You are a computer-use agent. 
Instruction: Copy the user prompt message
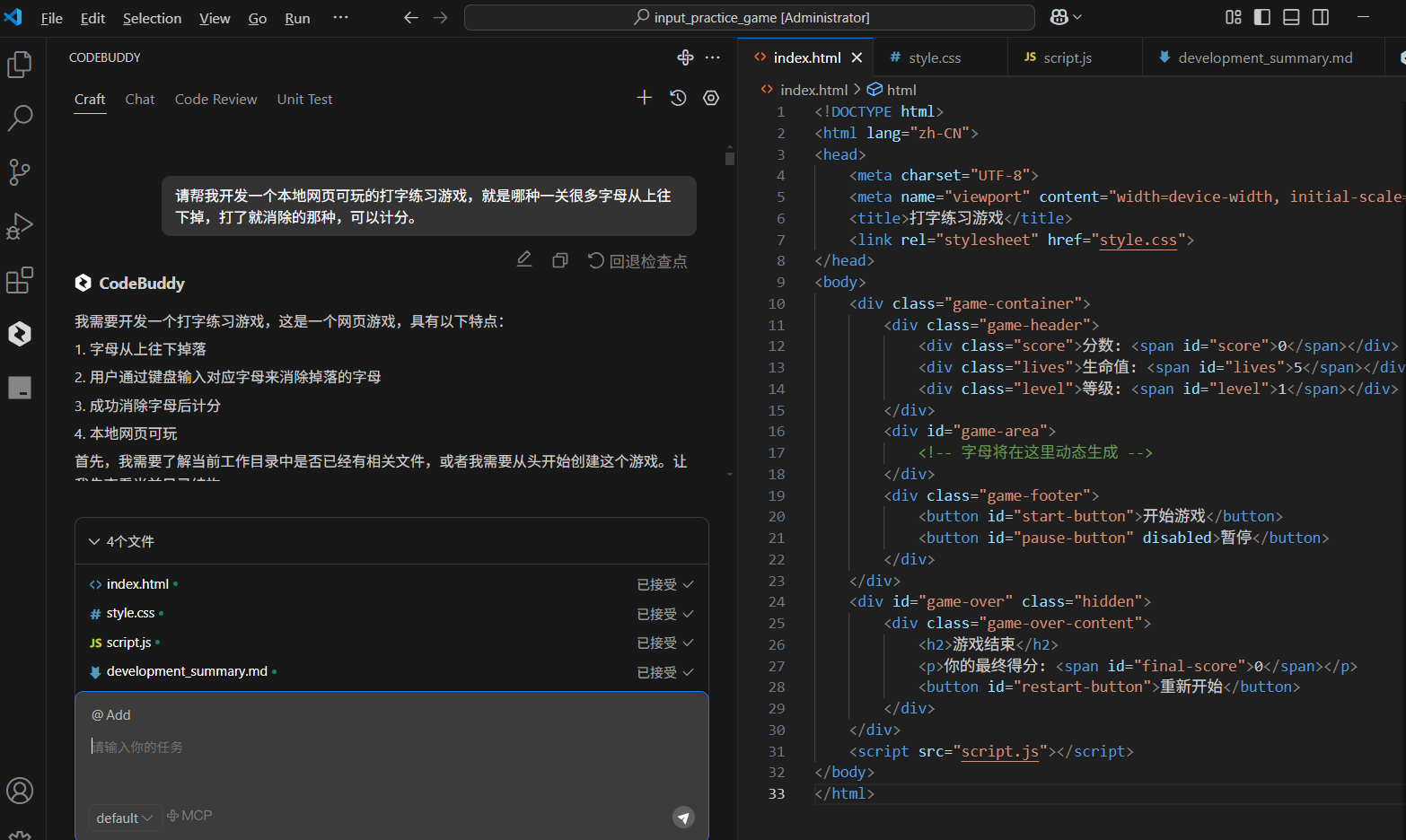(x=560, y=260)
